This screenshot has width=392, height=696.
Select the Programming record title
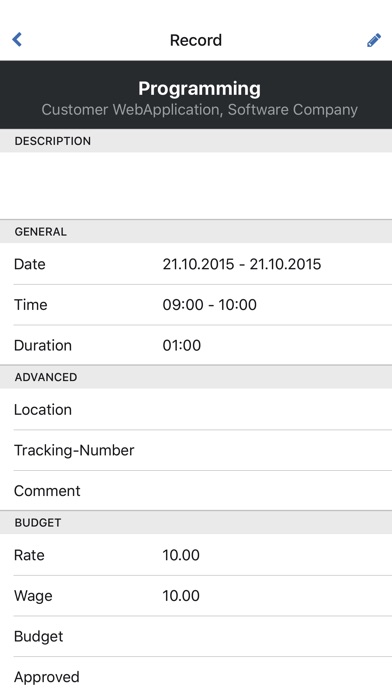tap(199, 88)
